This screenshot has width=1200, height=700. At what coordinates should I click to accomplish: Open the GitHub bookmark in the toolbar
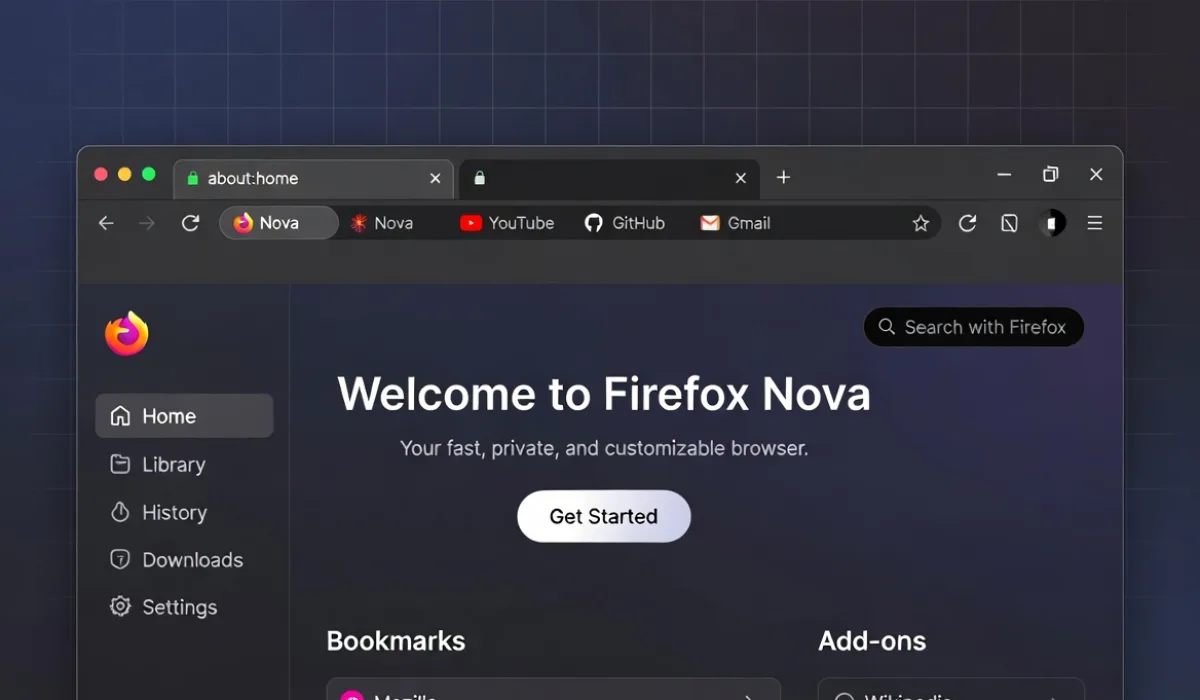point(625,223)
